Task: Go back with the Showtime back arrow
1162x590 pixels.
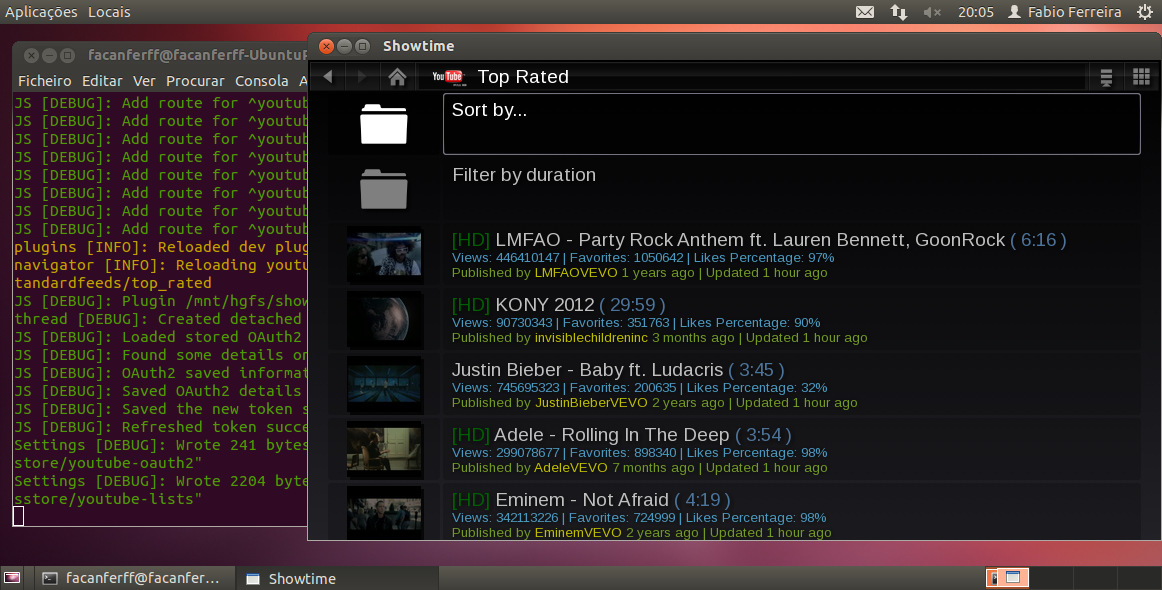Action: tap(328, 76)
